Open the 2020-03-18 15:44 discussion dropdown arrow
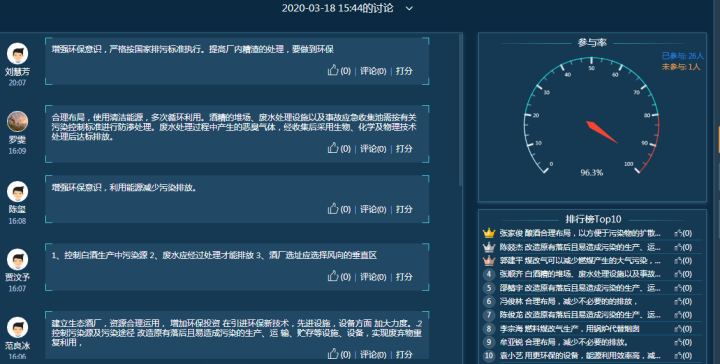Screen dimensions: 720x364 [409, 8]
